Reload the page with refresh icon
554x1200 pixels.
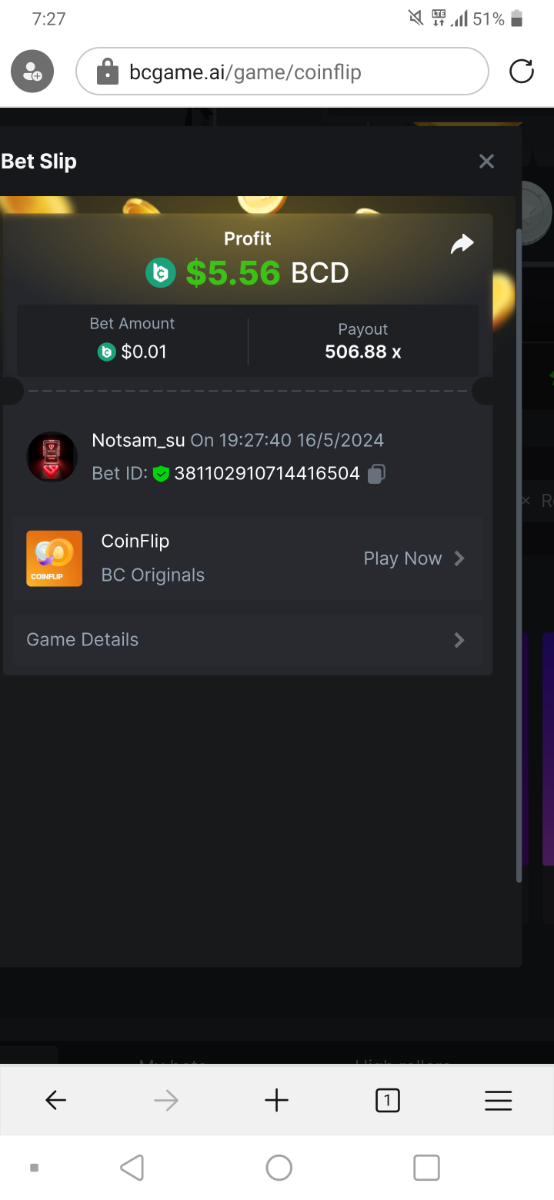pos(521,71)
